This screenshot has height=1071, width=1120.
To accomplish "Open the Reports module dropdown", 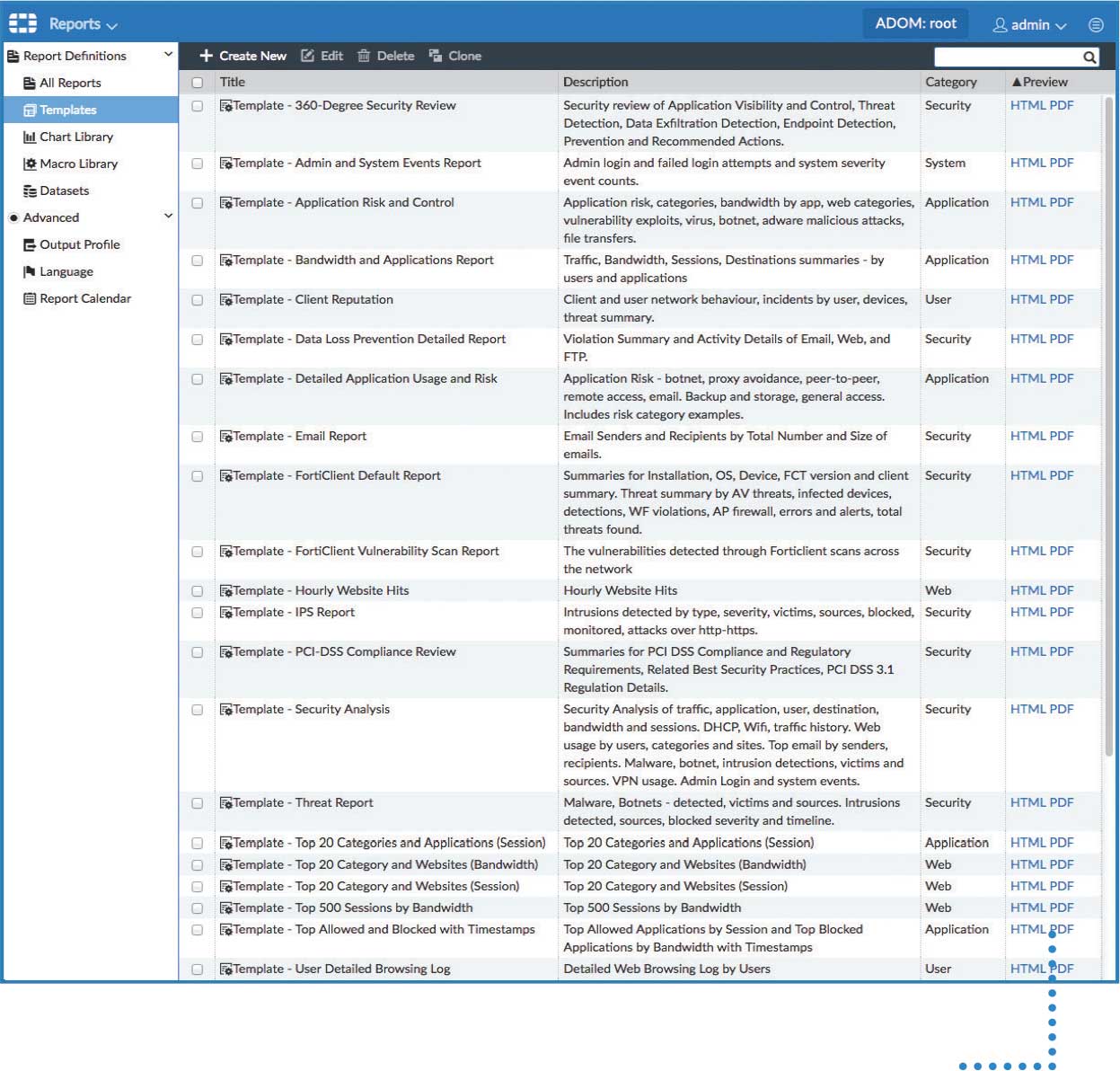I will (x=83, y=24).
